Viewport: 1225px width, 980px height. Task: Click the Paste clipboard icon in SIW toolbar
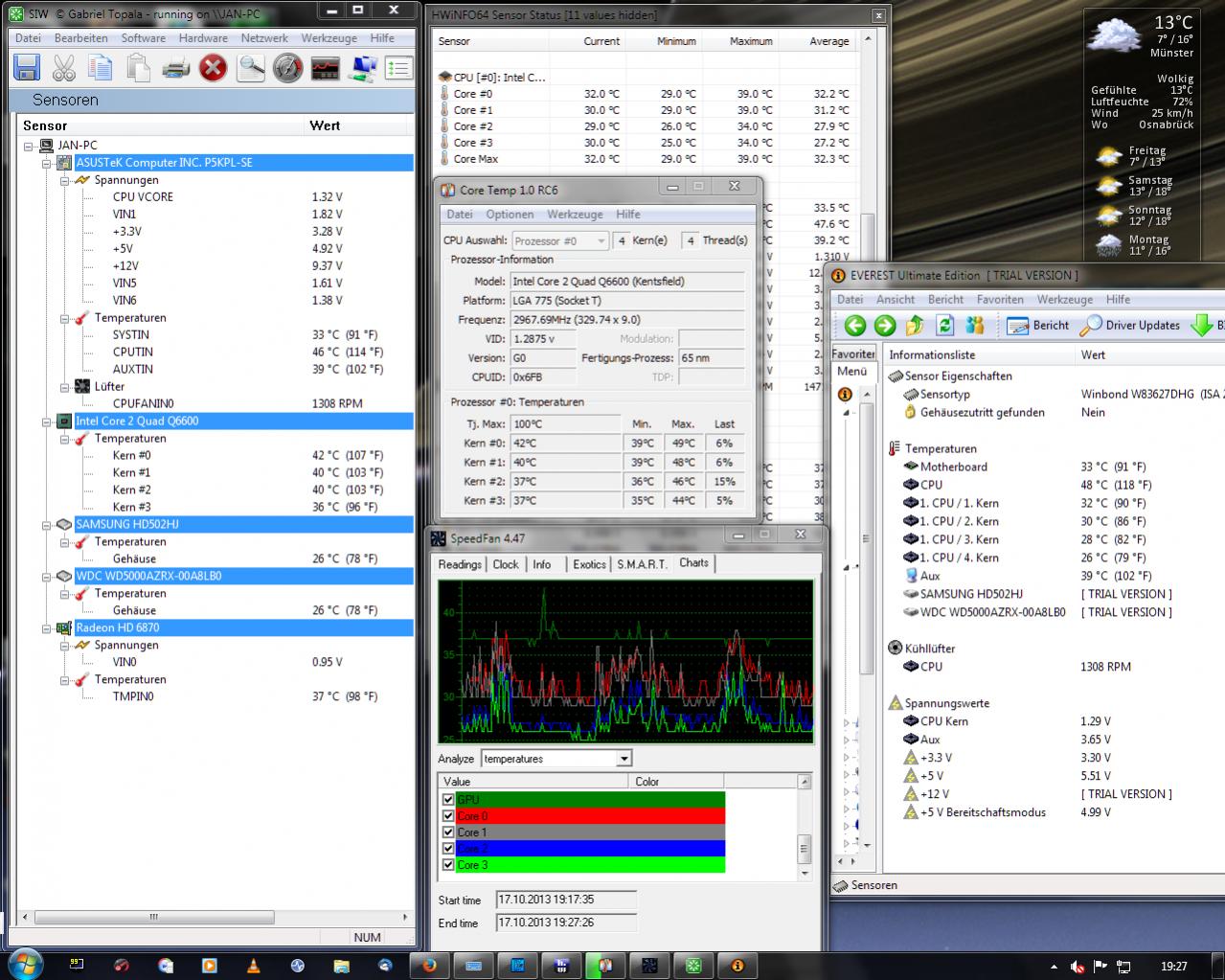(138, 68)
